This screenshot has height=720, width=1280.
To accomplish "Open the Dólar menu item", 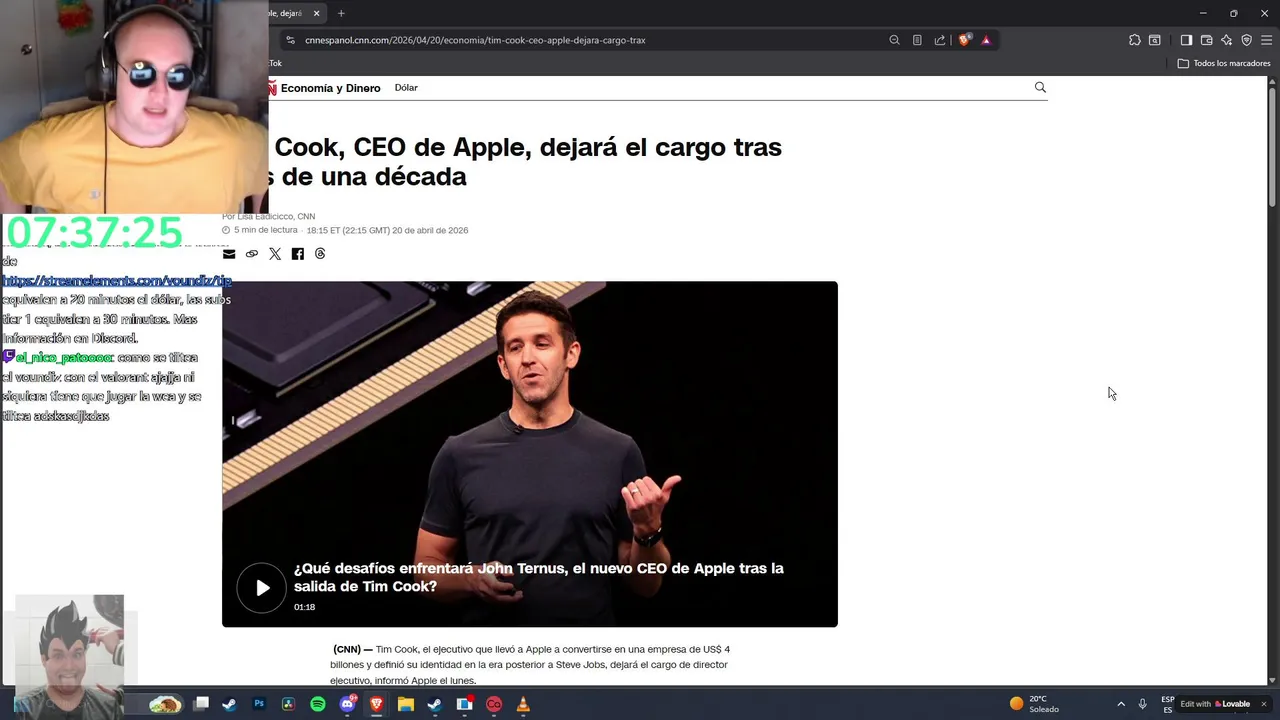I will (406, 88).
